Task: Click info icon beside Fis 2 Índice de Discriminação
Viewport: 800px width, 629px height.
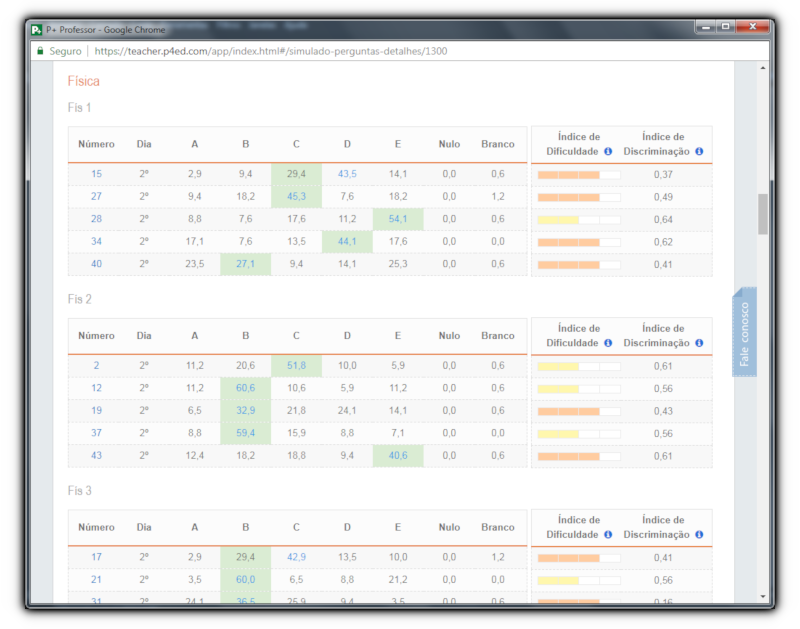Action: (x=699, y=343)
